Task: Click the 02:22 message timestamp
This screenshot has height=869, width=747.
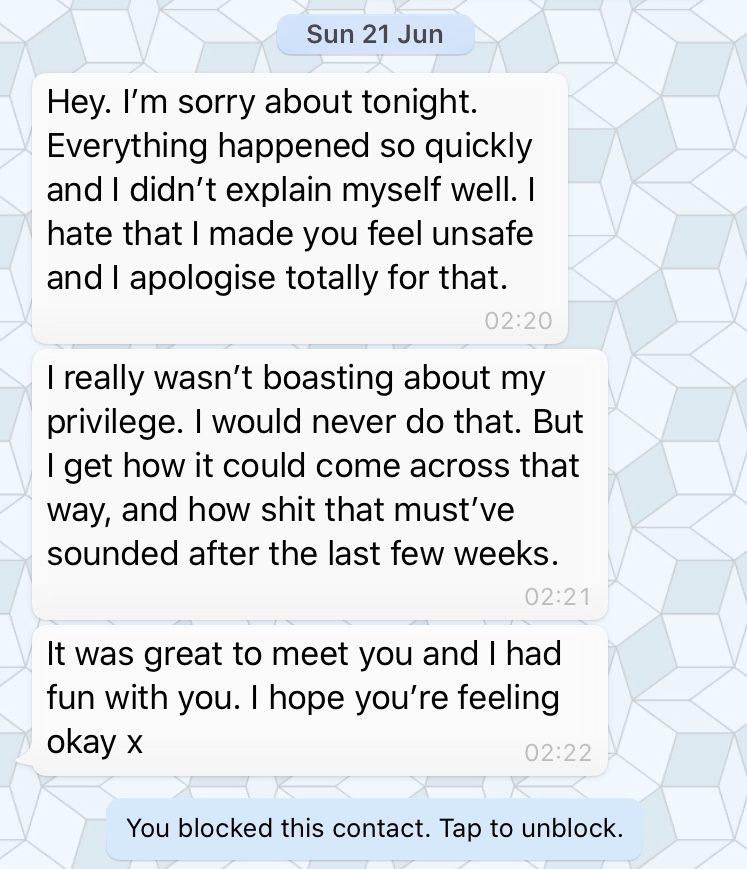Action: click(557, 753)
